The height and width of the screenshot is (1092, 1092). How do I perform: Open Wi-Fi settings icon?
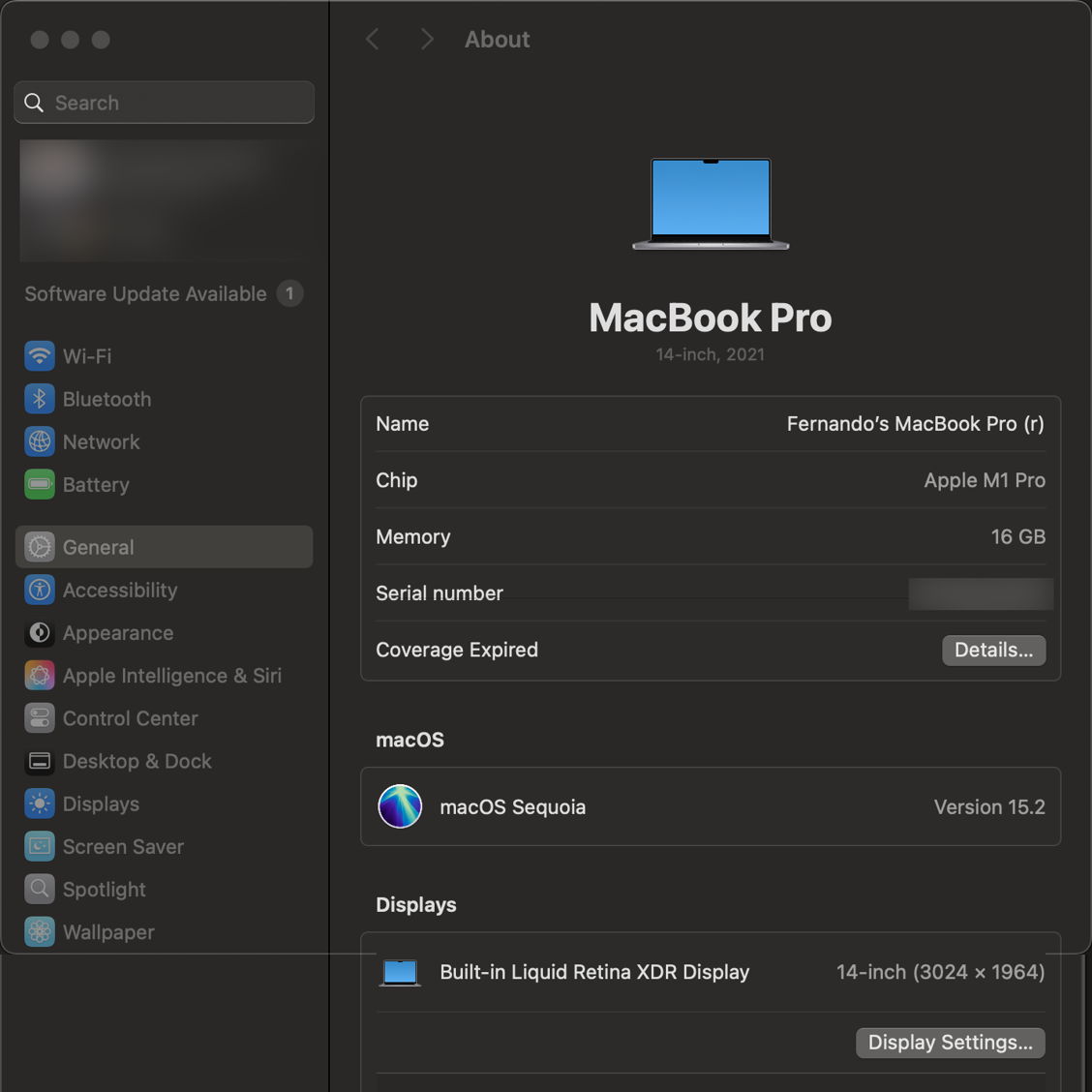(x=40, y=356)
